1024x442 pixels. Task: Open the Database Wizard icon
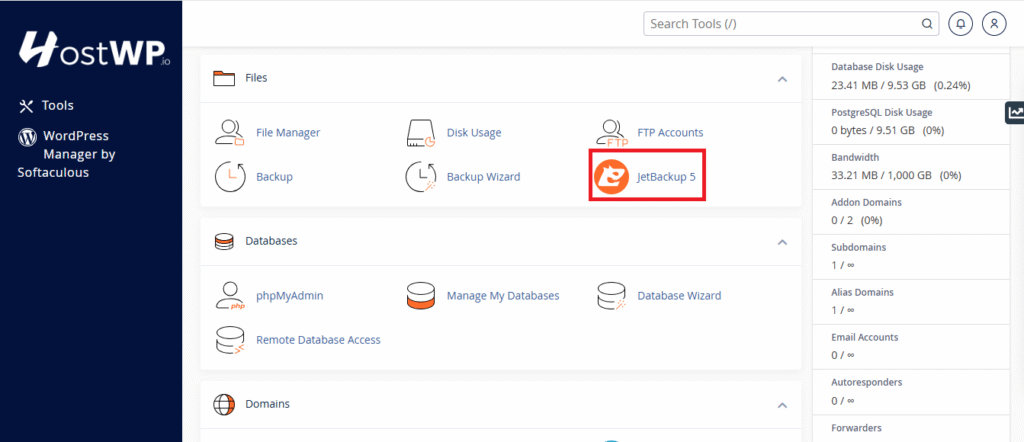pyautogui.click(x=612, y=296)
